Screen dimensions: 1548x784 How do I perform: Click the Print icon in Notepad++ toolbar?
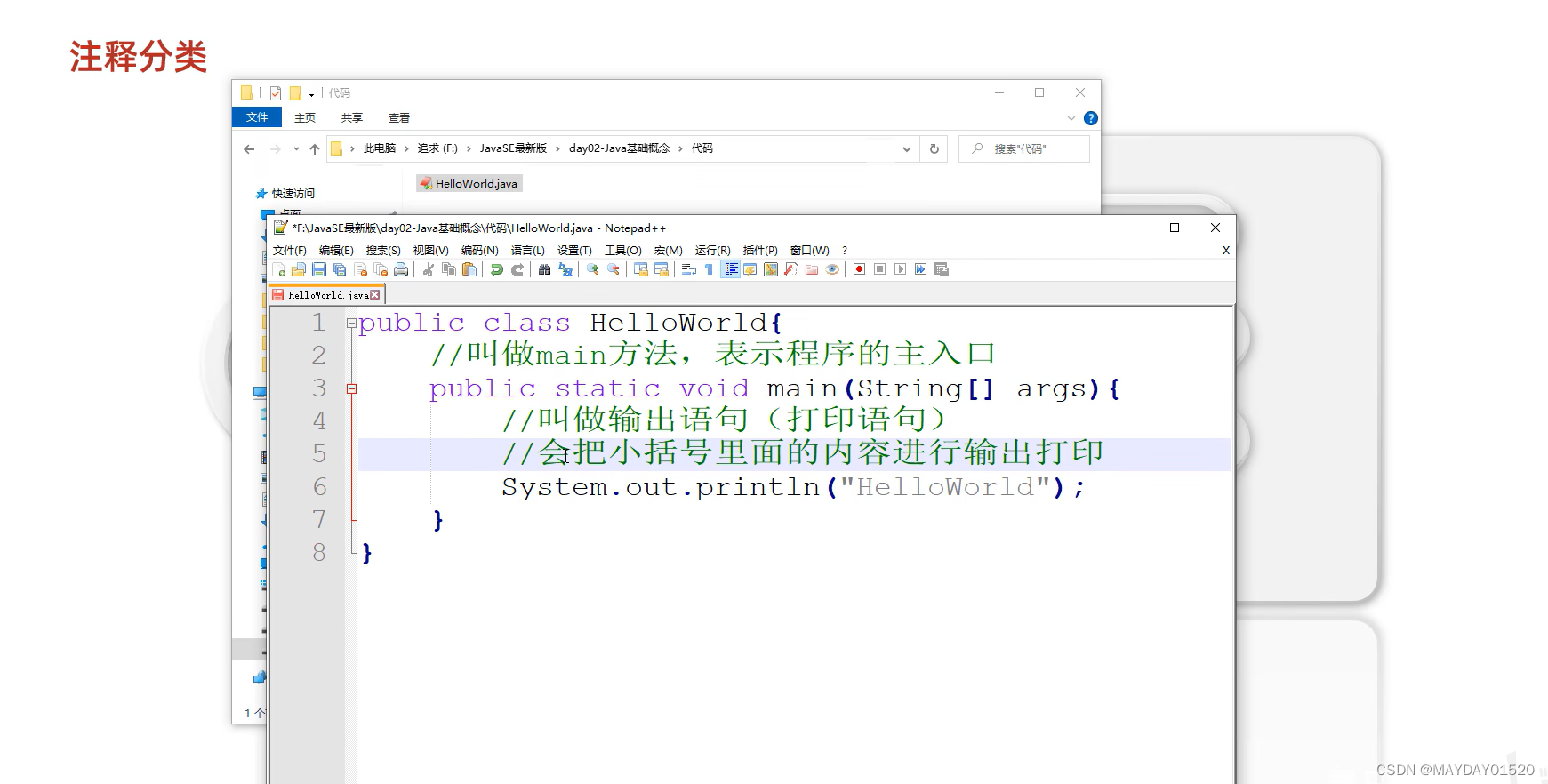401,269
